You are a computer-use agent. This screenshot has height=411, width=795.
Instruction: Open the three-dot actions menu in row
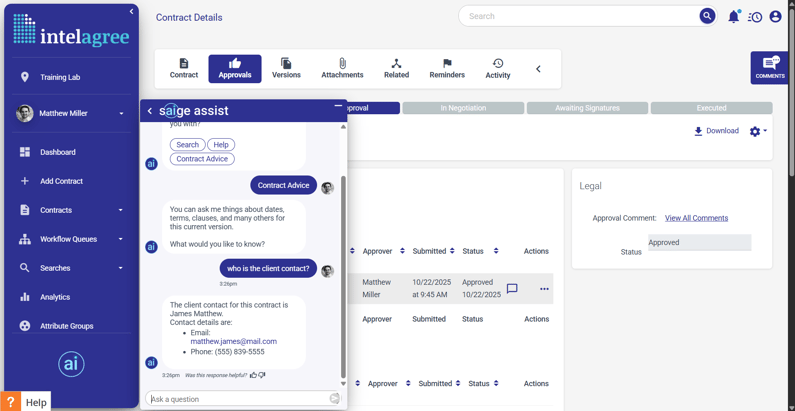(x=544, y=289)
